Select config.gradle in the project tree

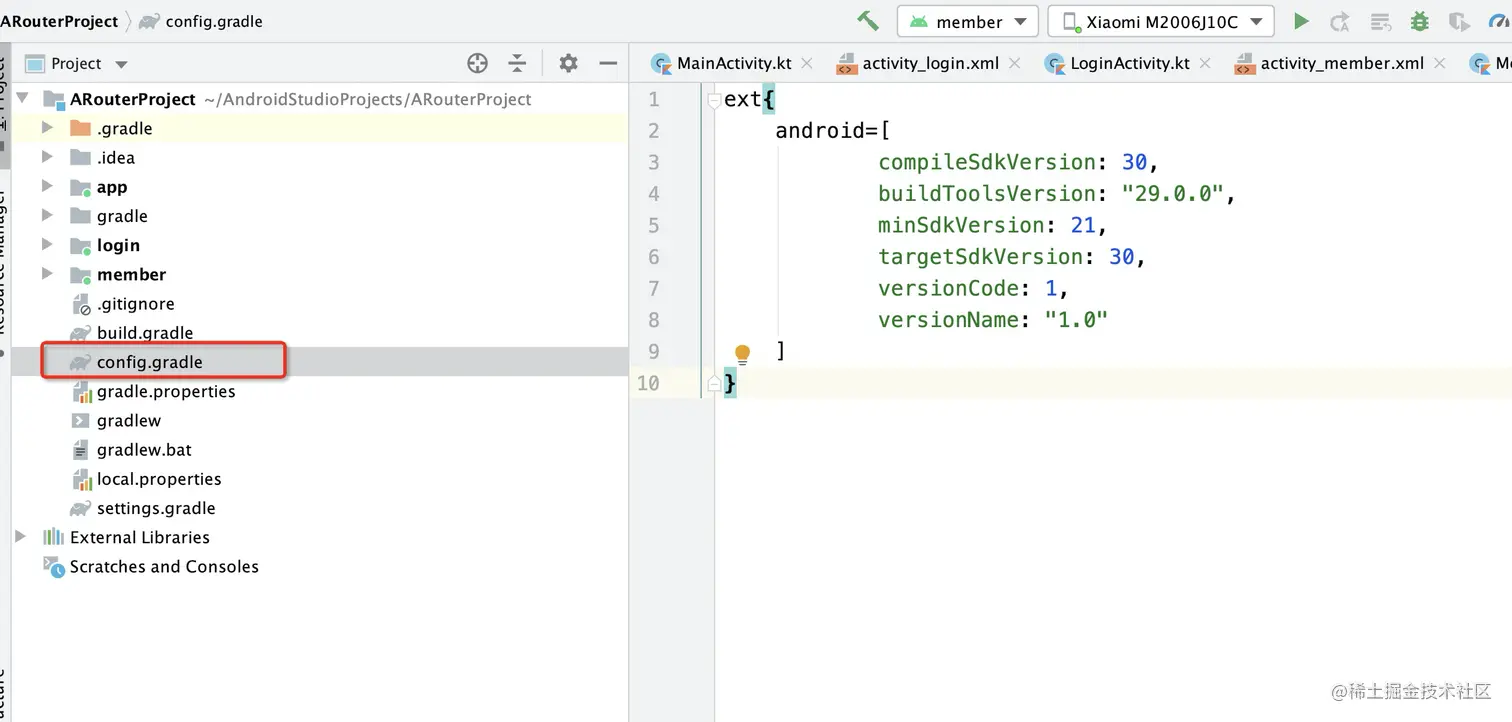point(149,362)
